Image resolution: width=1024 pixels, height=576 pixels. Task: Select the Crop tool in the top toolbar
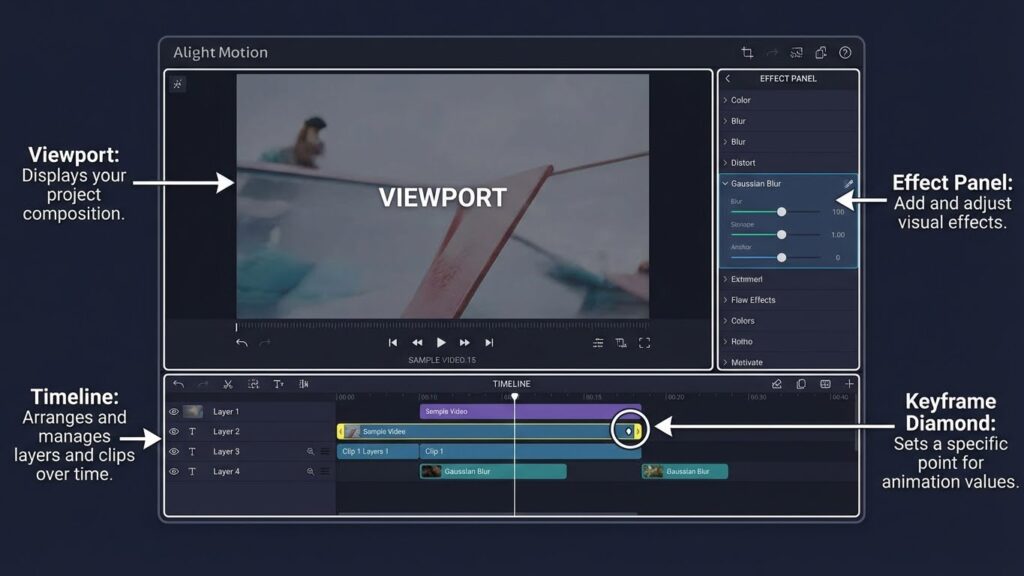[747, 51]
